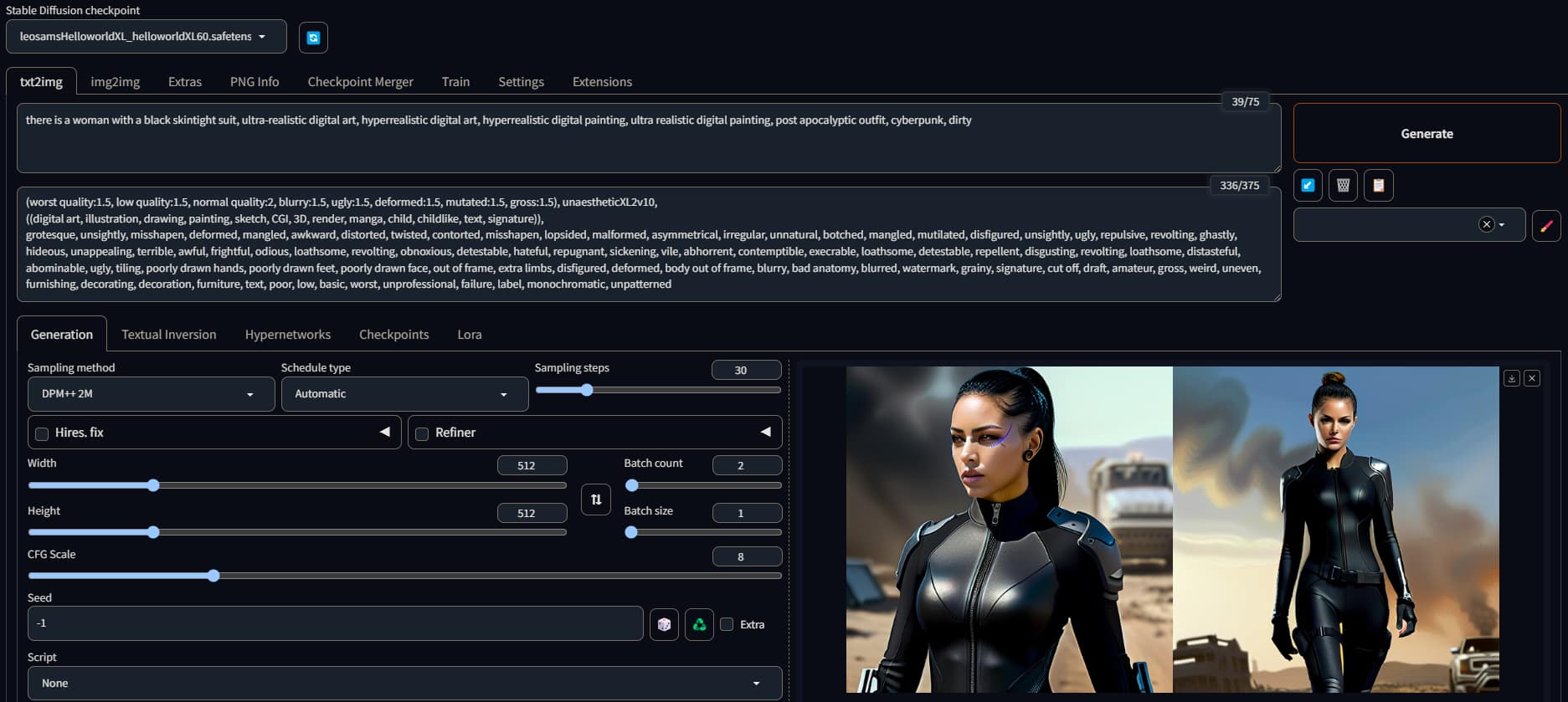Click the clipboard apply styles icon
This screenshot has height=702, width=1568.
pos(1378,185)
